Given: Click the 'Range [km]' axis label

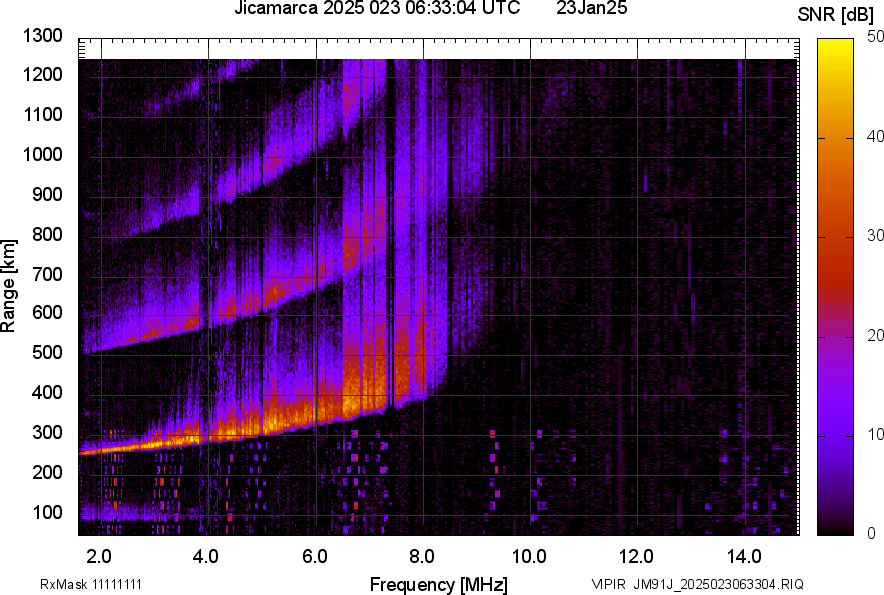Looking at the screenshot, I should click(x=9, y=285).
